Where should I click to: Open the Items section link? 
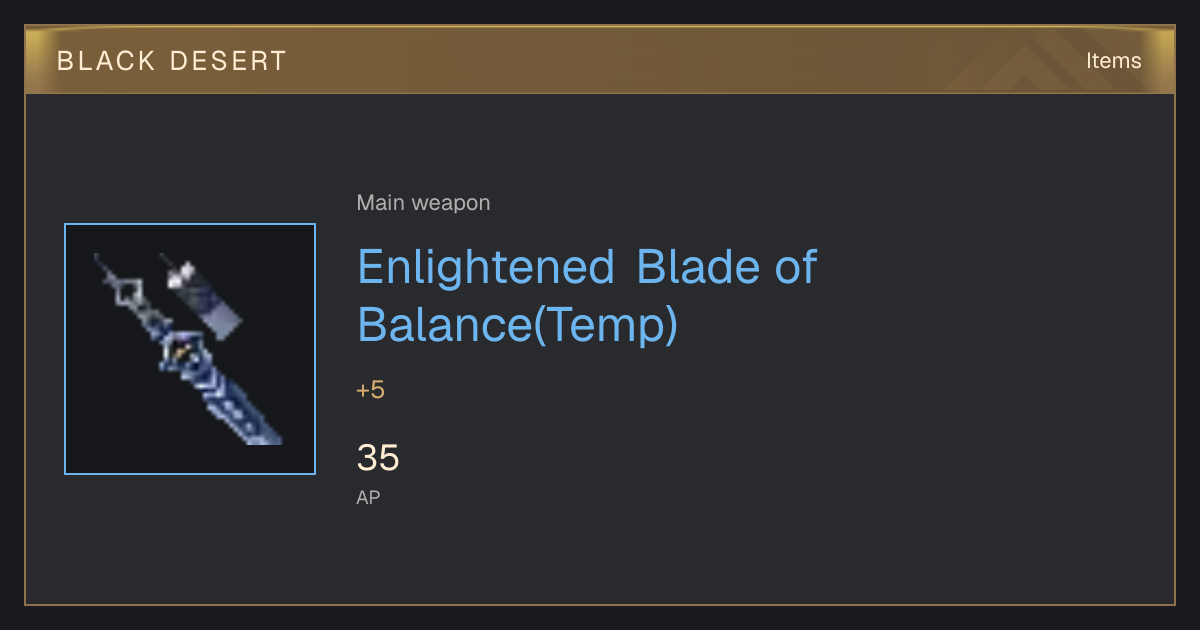[x=1113, y=60]
